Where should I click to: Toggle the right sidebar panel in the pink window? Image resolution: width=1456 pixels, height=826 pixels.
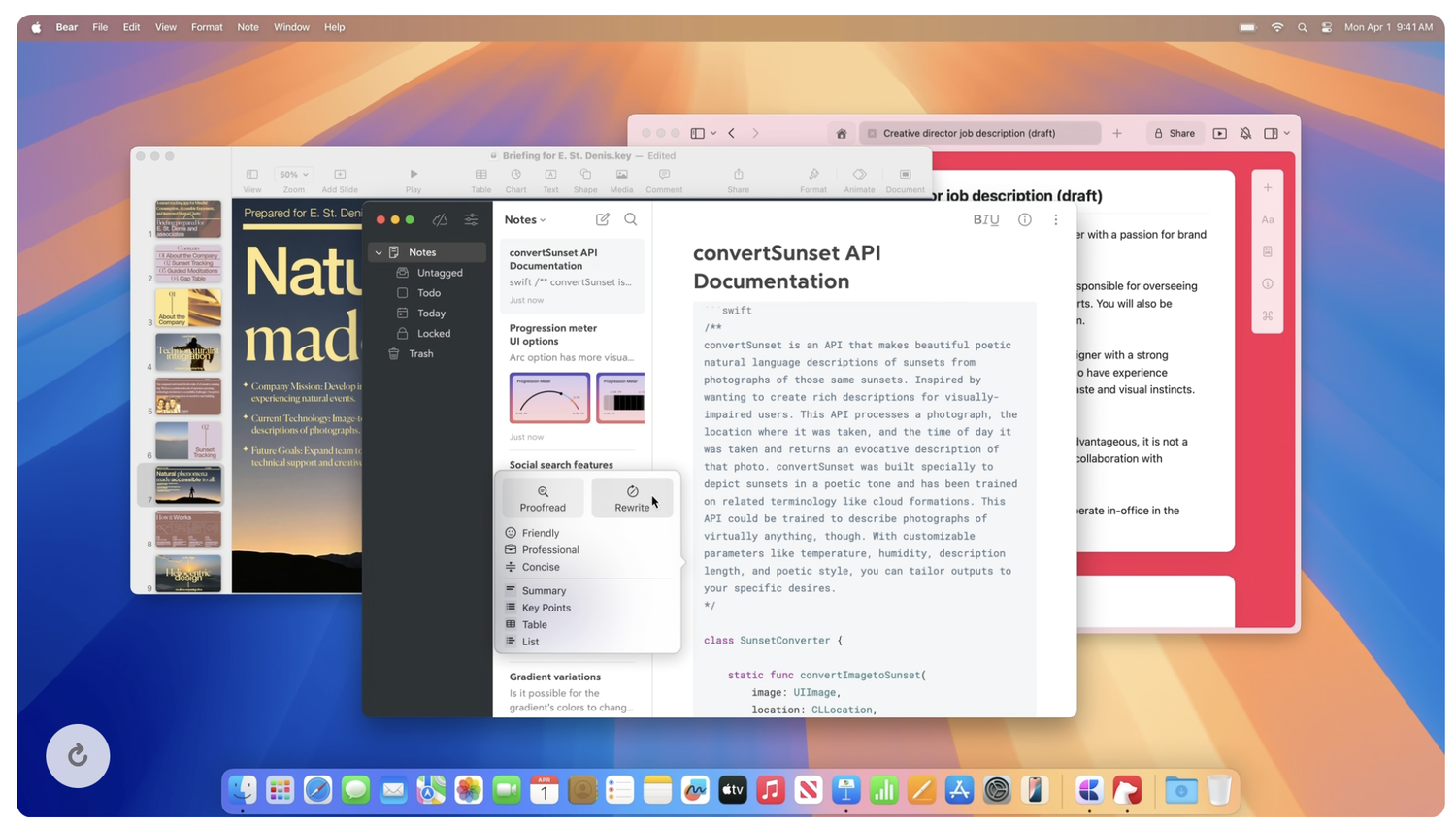1271,133
